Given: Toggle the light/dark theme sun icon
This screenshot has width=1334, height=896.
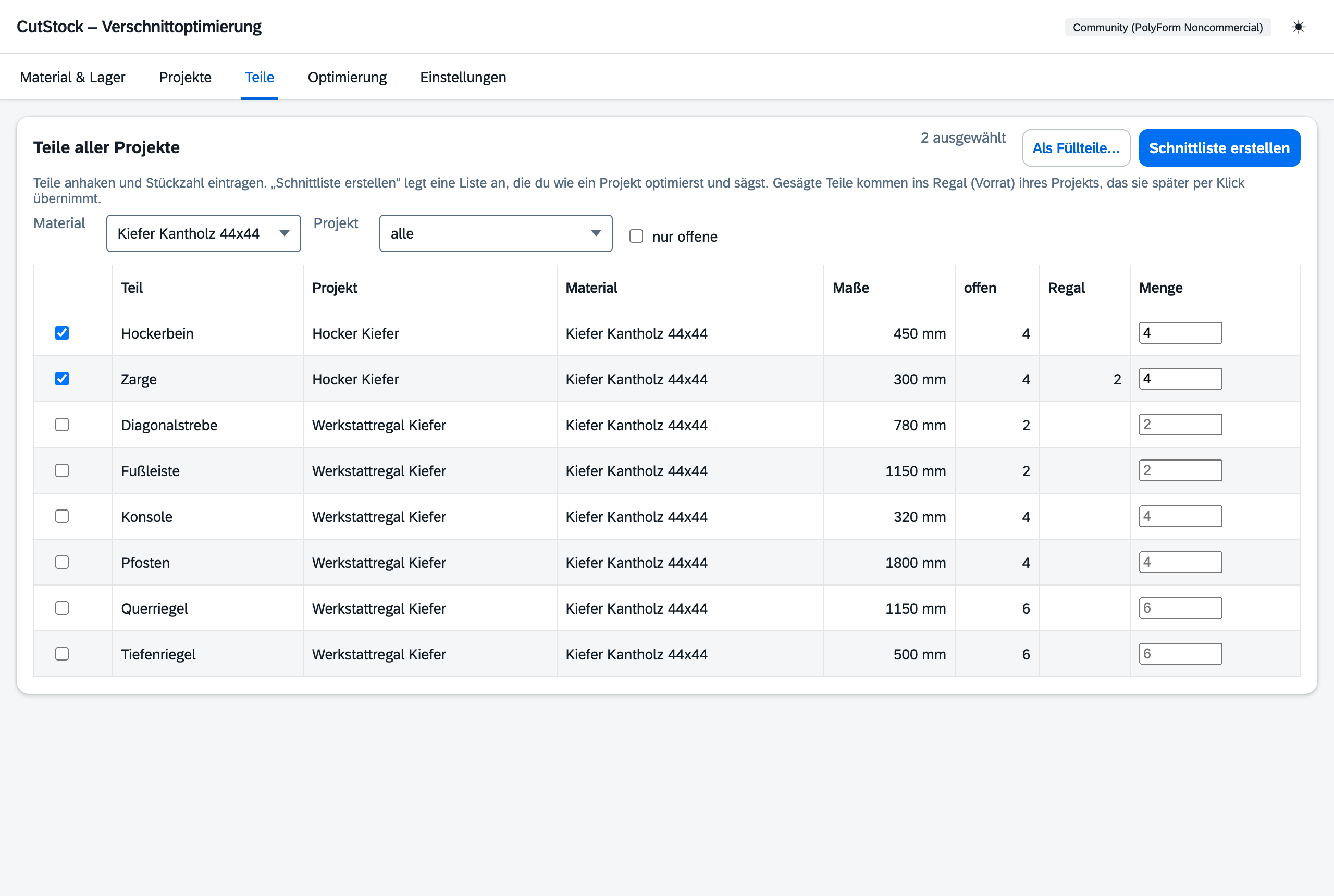Looking at the screenshot, I should (1298, 27).
